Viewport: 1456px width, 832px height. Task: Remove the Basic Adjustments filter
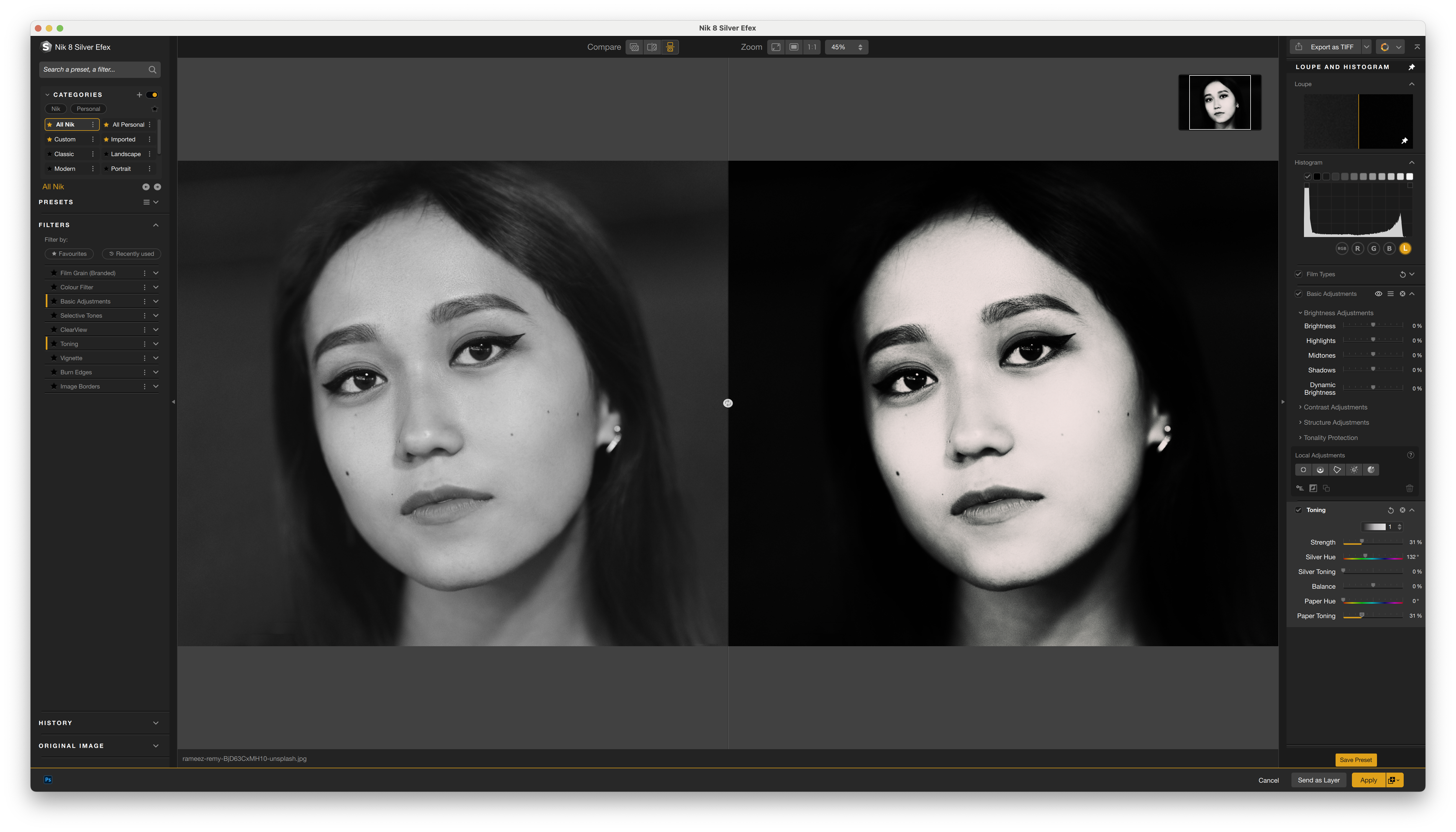(1402, 294)
